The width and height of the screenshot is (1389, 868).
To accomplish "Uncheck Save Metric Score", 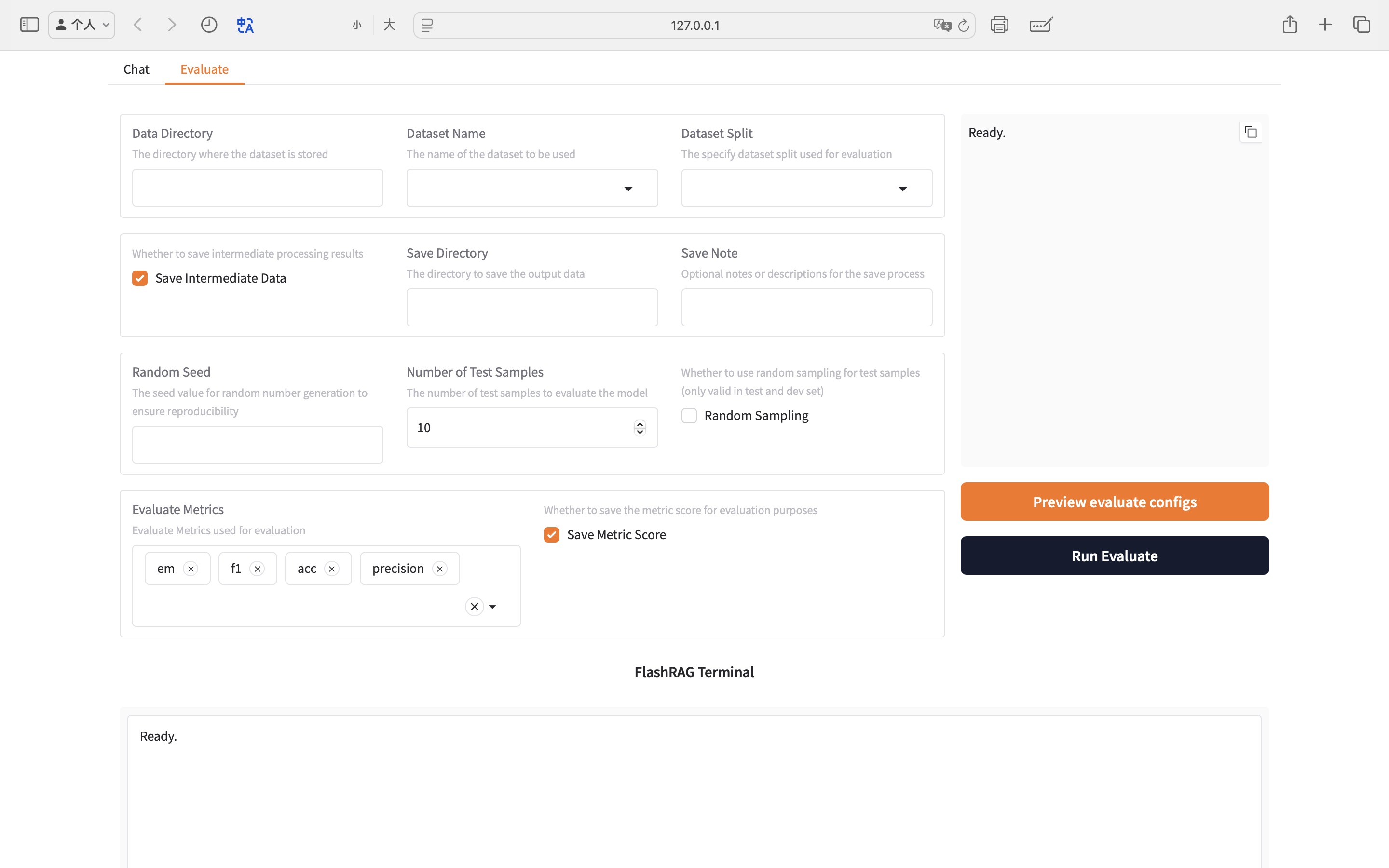I will pyautogui.click(x=552, y=535).
